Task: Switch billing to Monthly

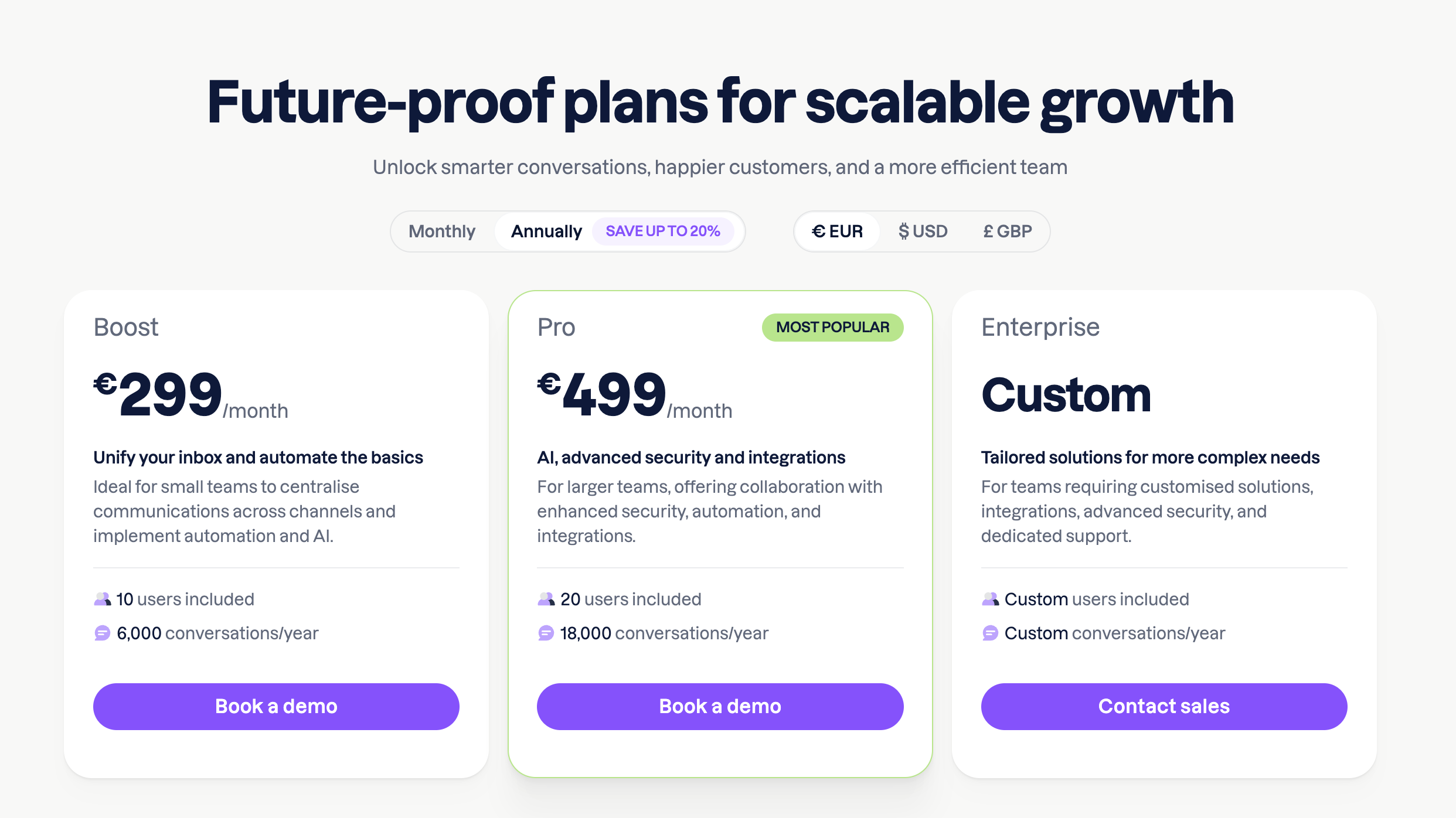Action: point(443,231)
